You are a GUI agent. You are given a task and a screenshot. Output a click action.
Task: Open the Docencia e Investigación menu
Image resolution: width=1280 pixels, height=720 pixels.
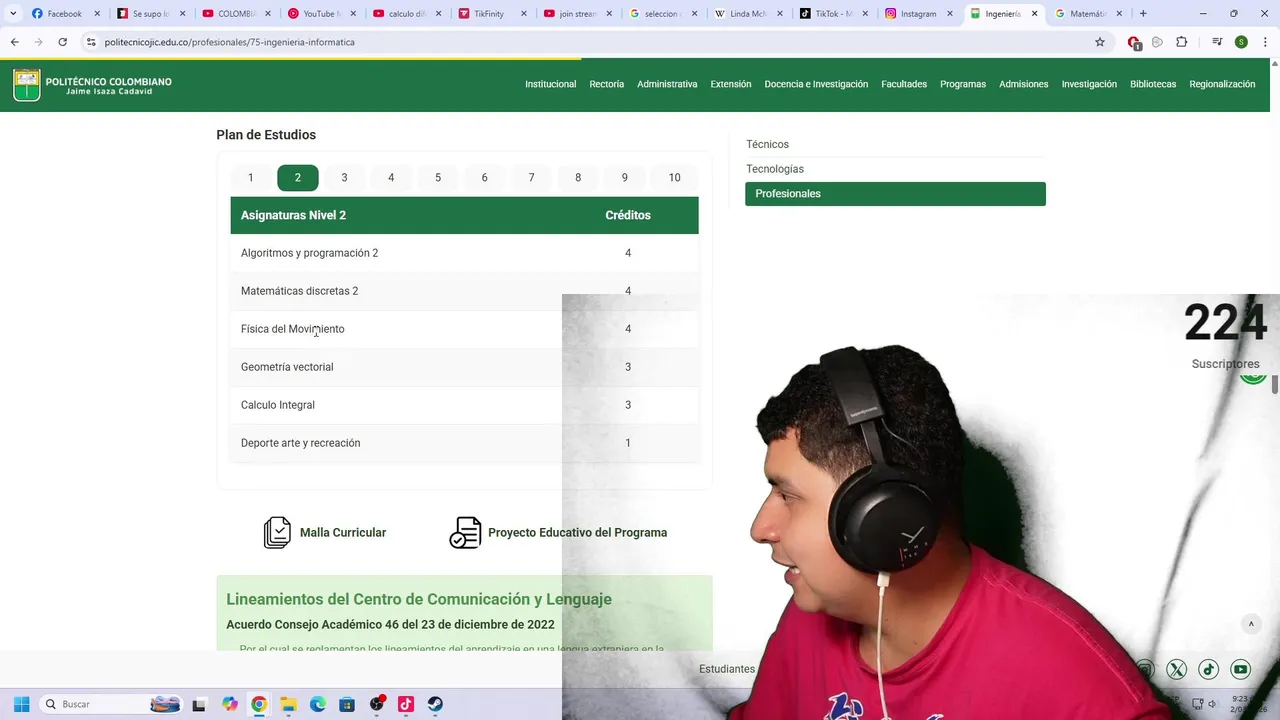pyautogui.click(x=816, y=84)
